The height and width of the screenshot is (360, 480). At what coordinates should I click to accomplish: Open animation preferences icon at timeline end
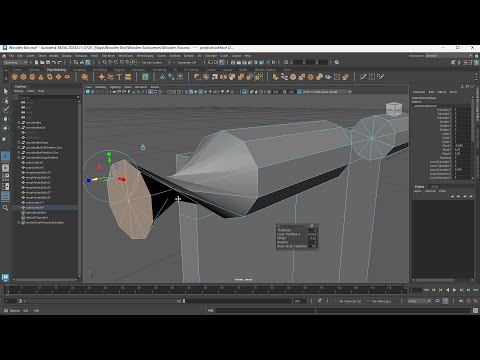point(475,301)
